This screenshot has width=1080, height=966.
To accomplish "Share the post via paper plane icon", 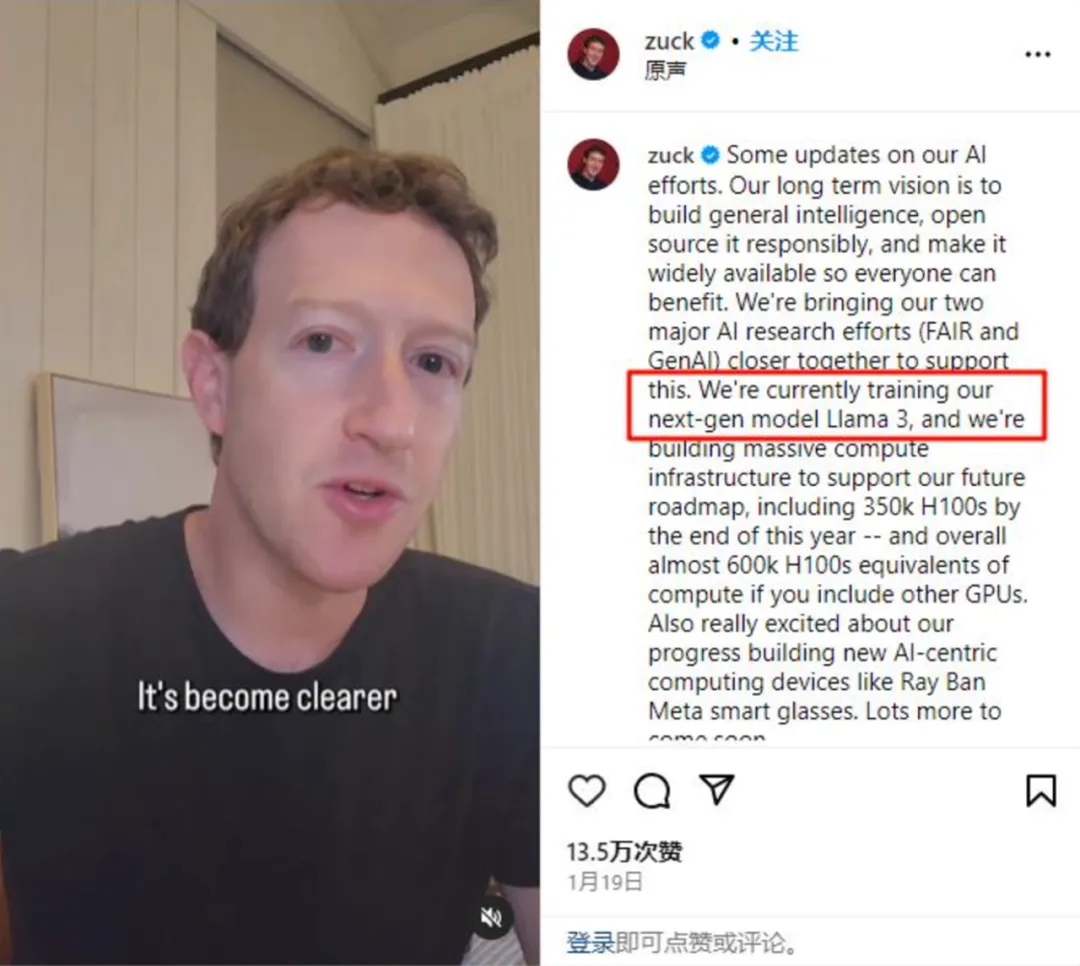I will [x=716, y=789].
